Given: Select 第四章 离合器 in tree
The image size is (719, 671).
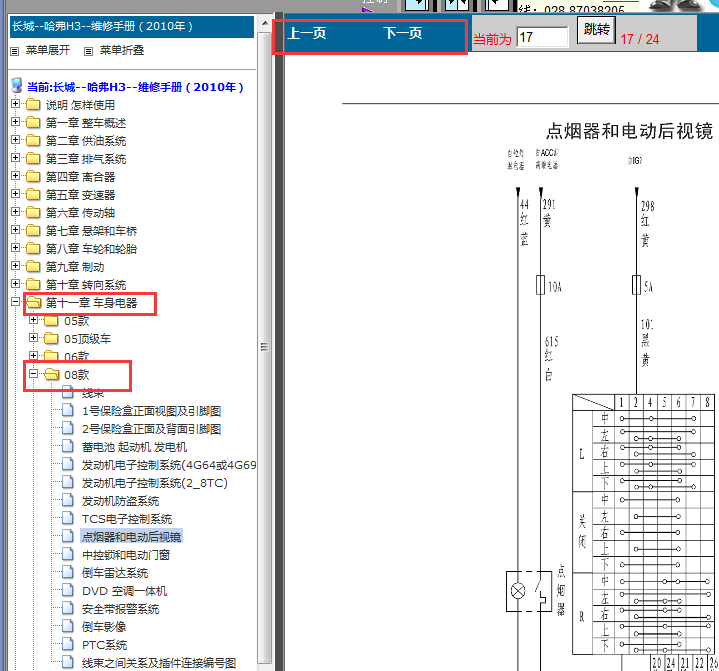Looking at the screenshot, I should click(x=80, y=177).
